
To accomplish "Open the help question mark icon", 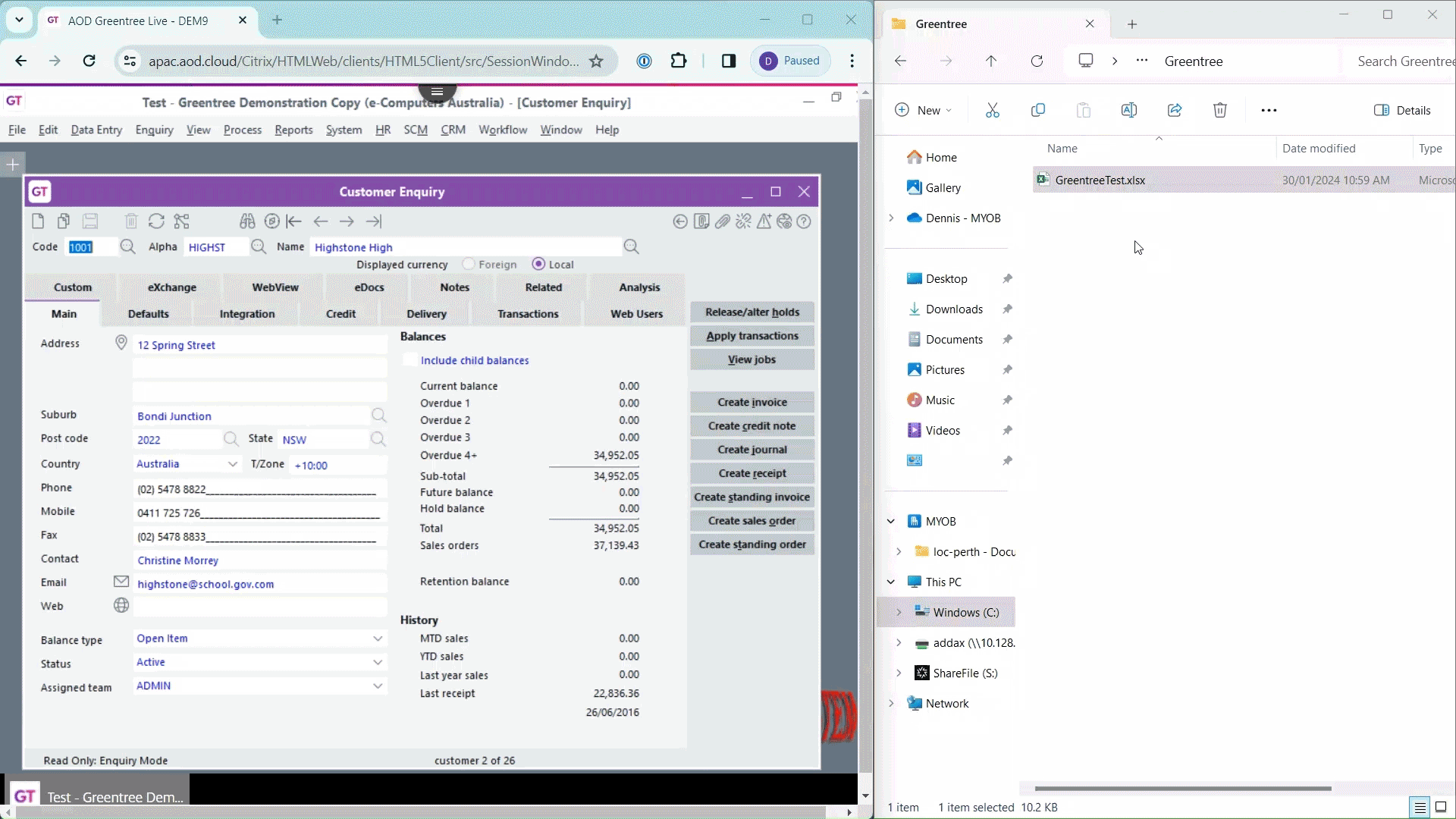I will coord(805,221).
